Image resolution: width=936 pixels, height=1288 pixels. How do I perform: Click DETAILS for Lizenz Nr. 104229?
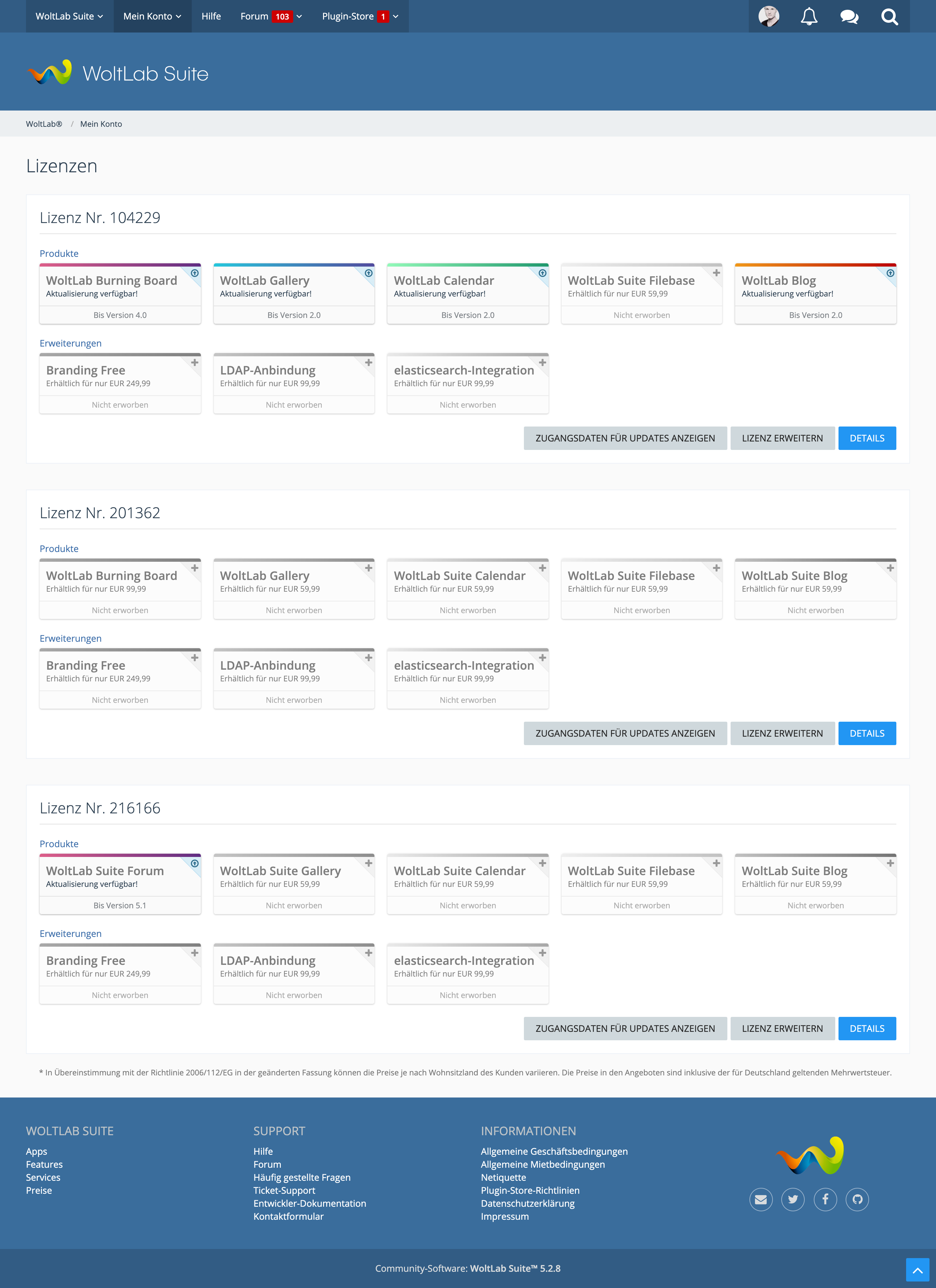point(867,439)
